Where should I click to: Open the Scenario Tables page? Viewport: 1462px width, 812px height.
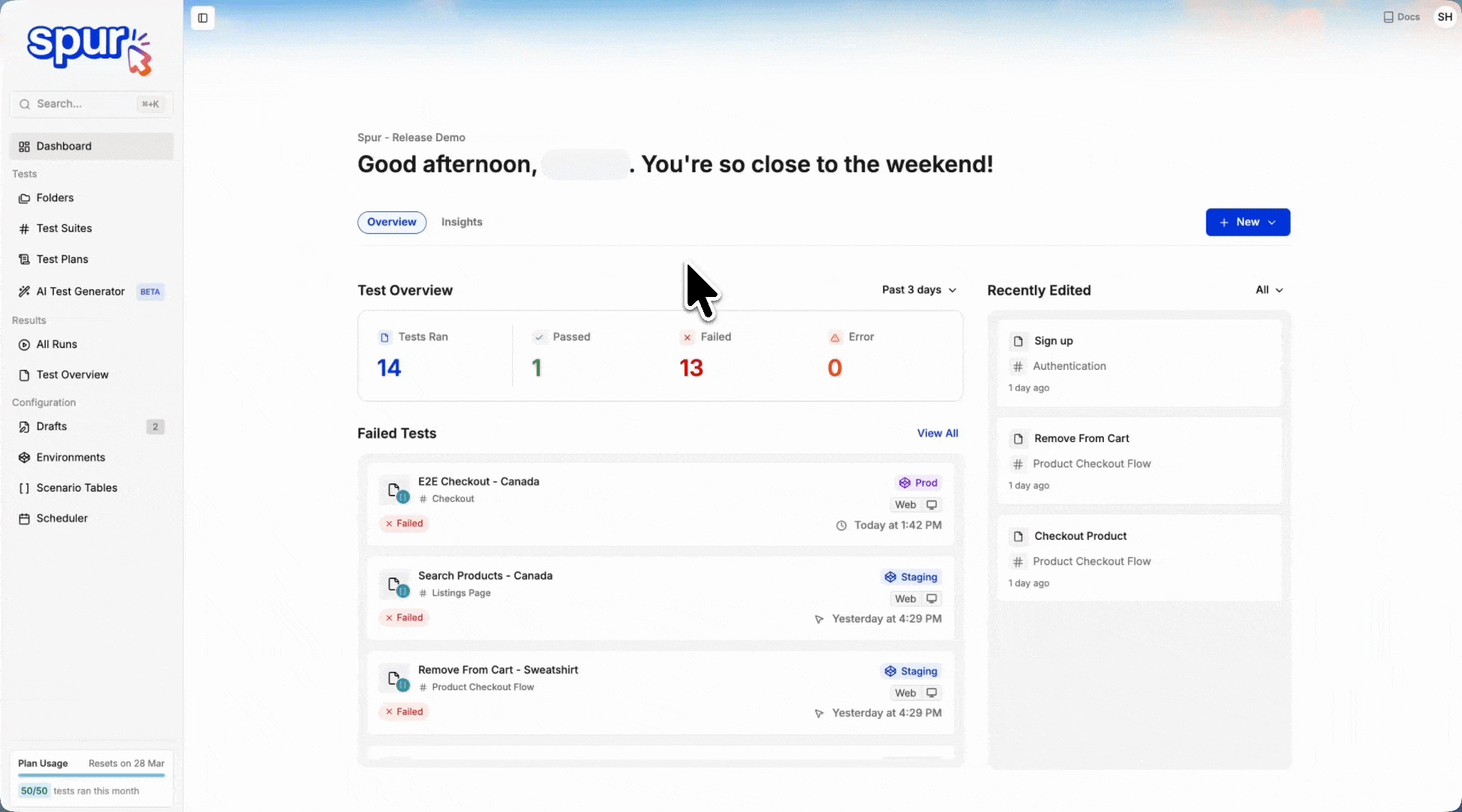point(77,488)
